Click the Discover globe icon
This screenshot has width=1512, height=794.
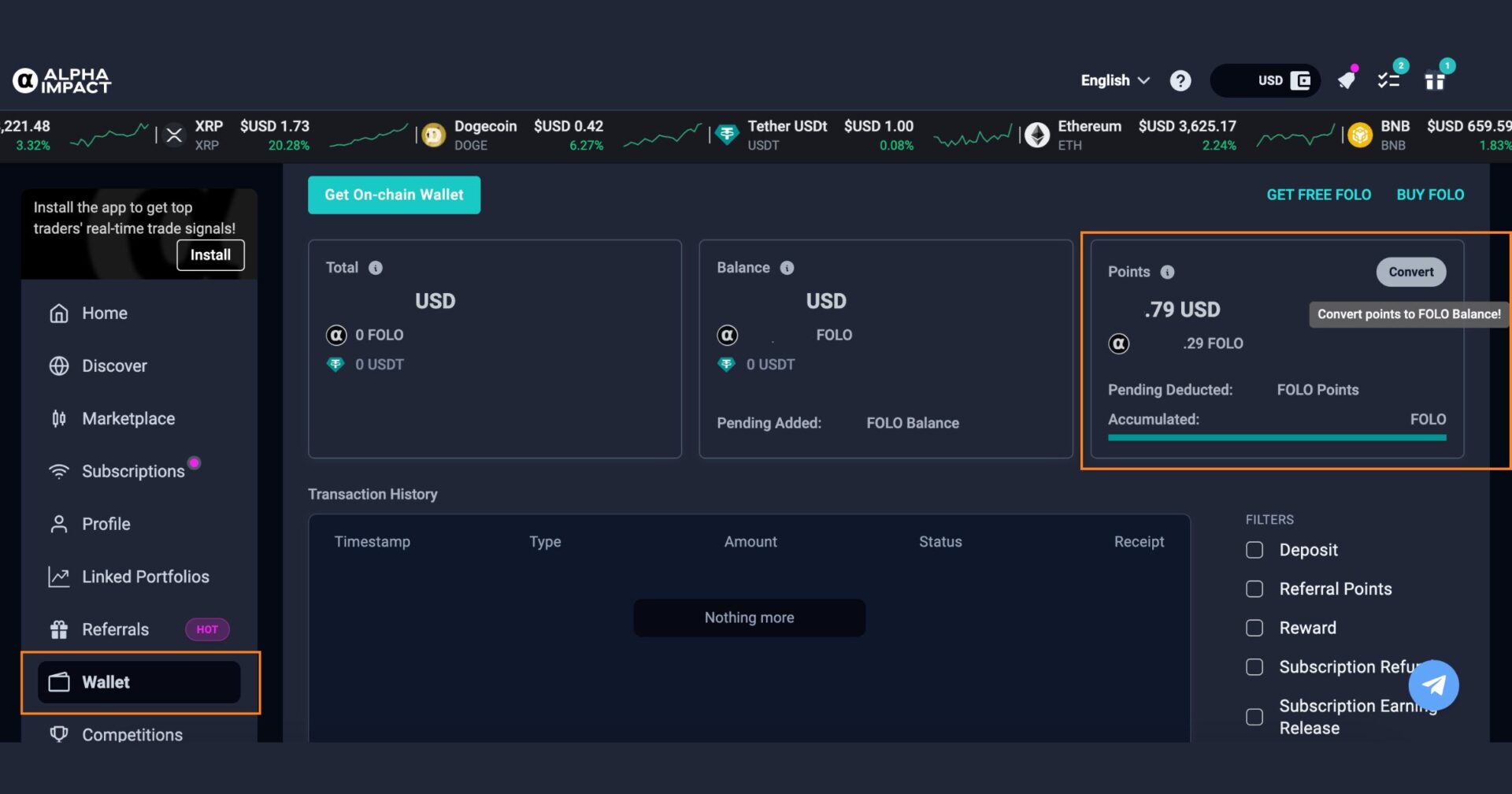[x=59, y=365]
